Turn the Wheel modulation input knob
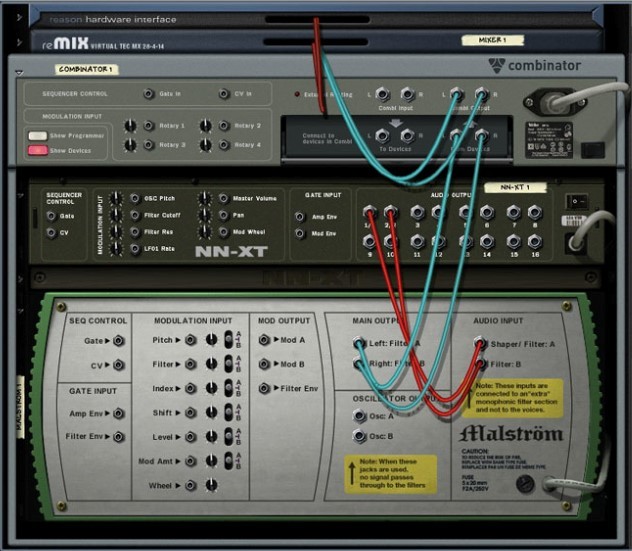The width and height of the screenshot is (632, 551). click(x=211, y=485)
